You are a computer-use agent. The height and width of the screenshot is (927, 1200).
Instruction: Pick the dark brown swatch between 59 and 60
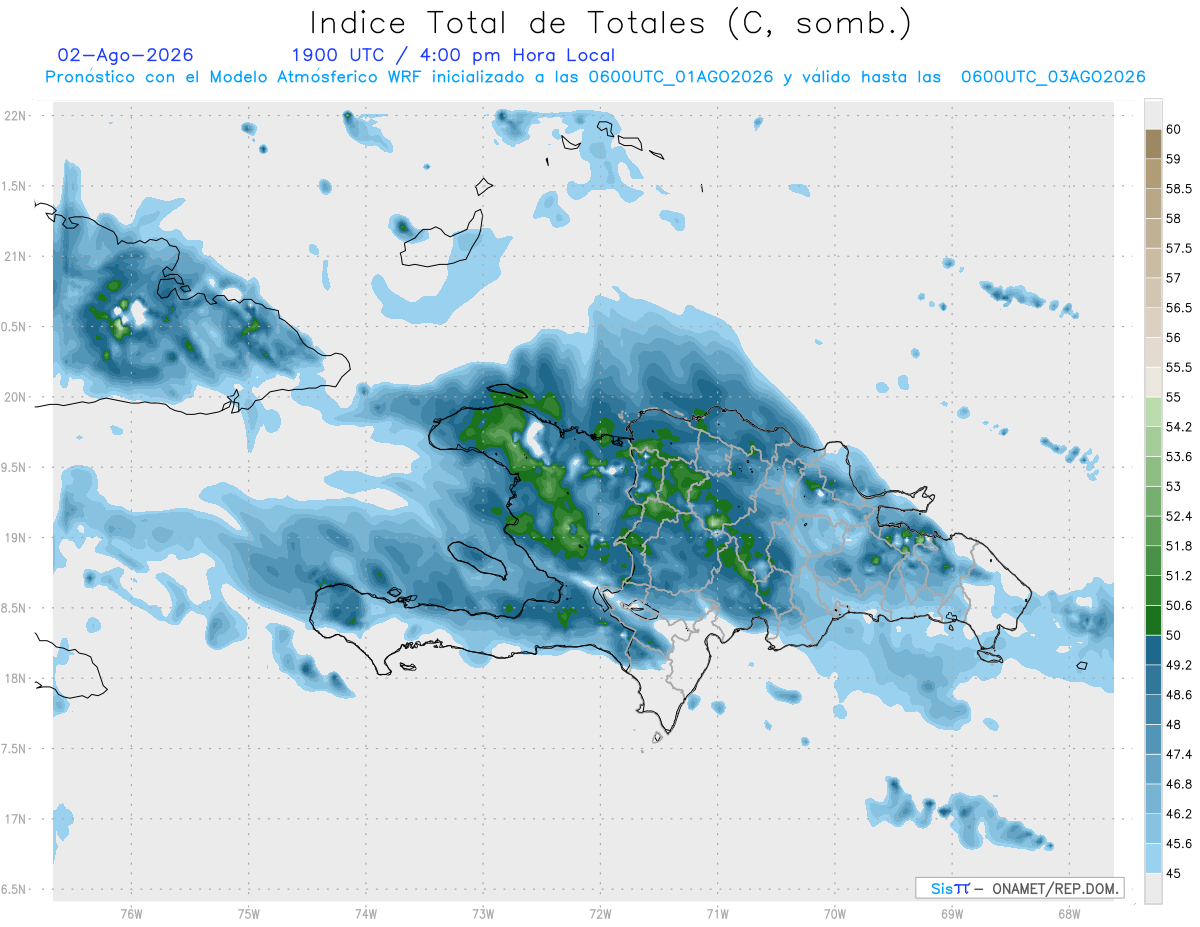coord(1153,144)
